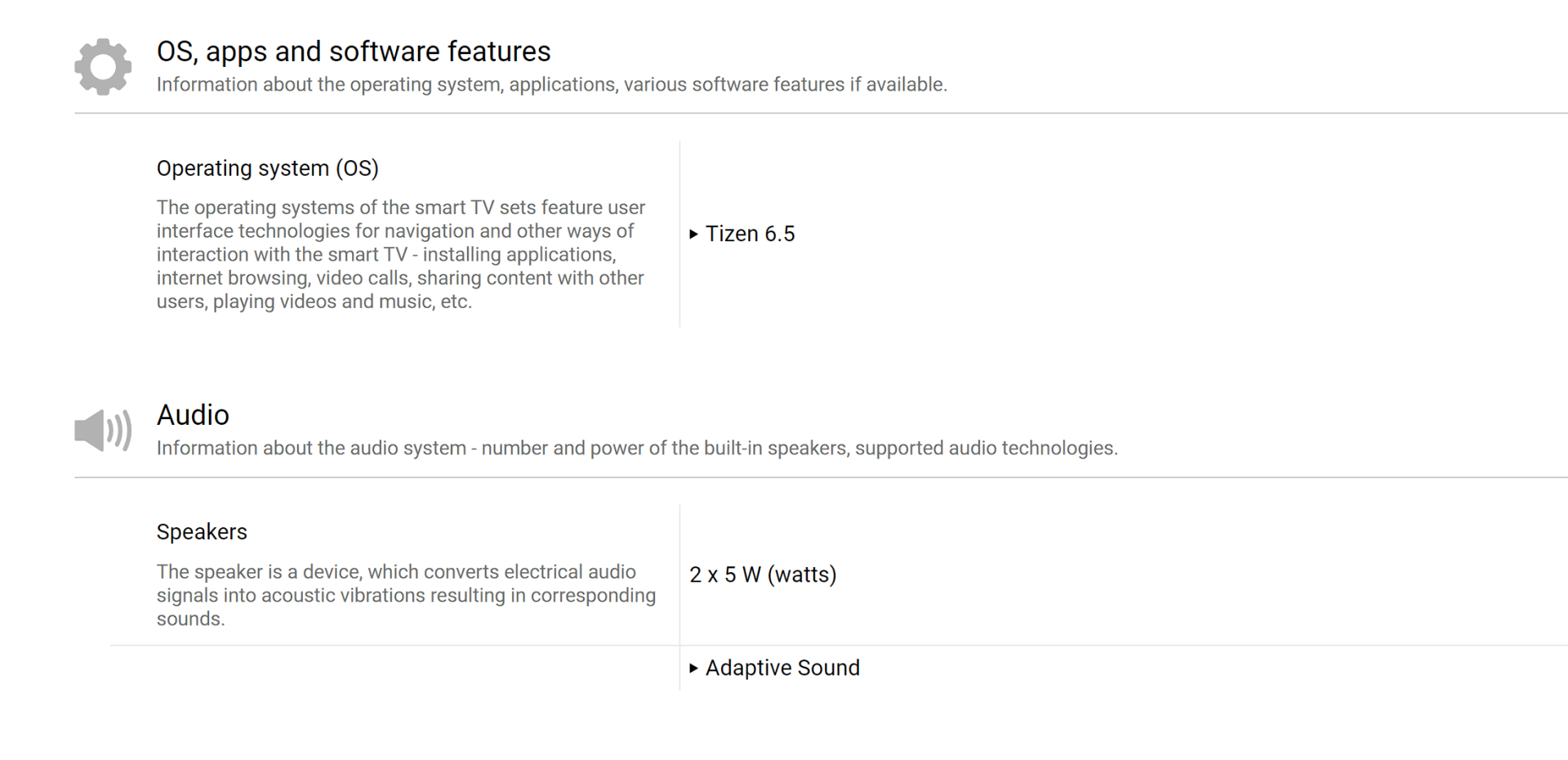This screenshot has width=1568, height=760.
Task: Expand the arrow next to Adaptive Sound
Action: pos(693,668)
